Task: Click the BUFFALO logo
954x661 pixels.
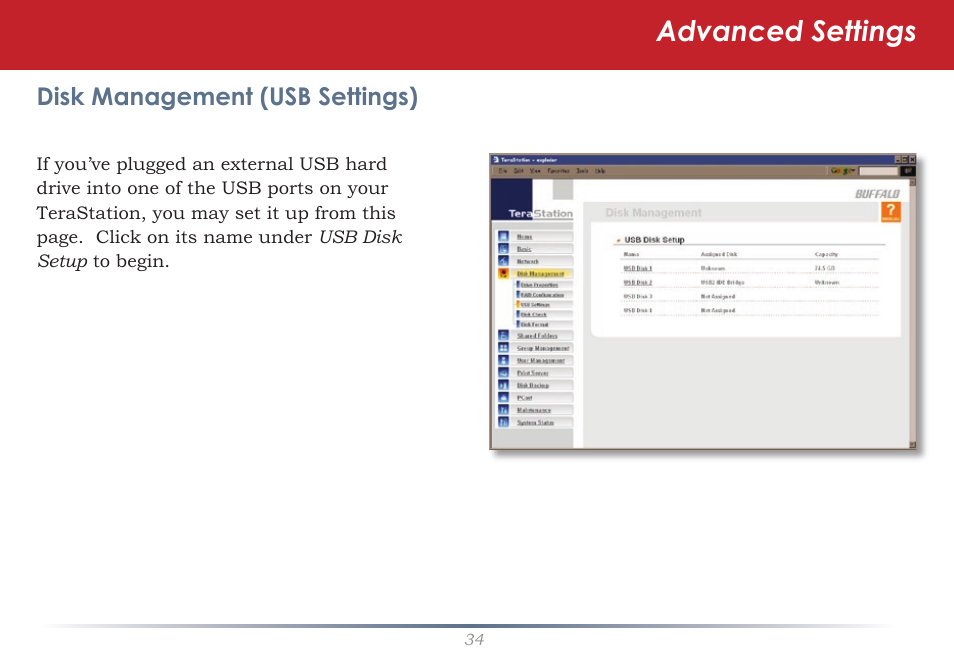Action: (x=877, y=194)
